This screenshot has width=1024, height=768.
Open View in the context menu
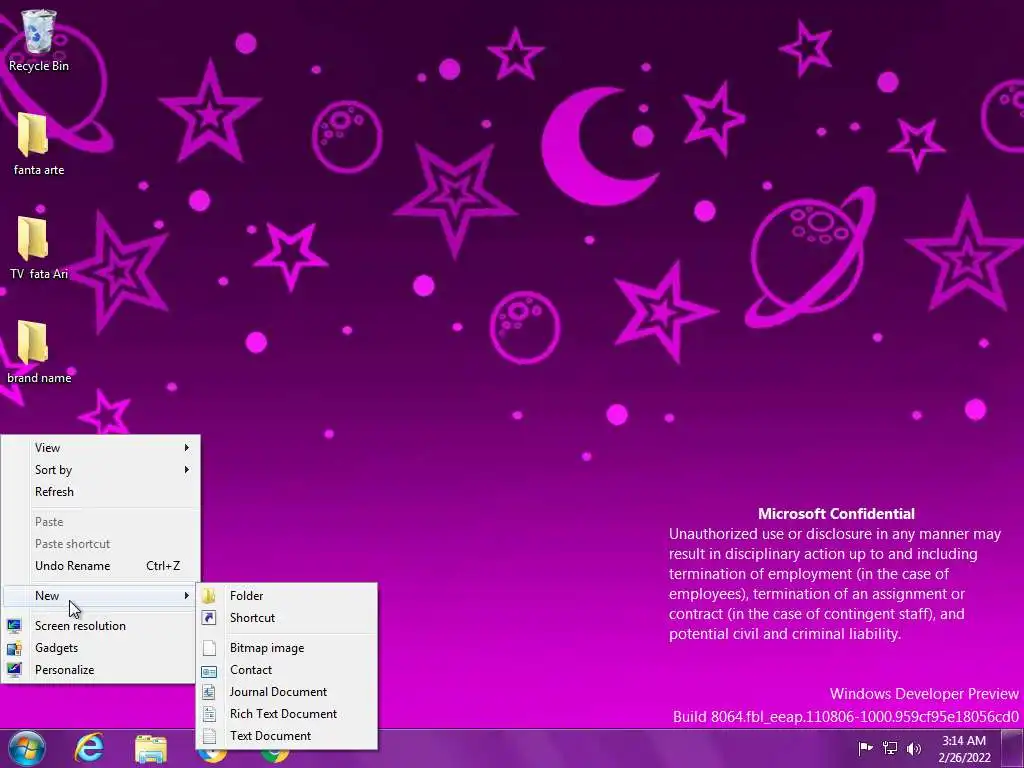(x=101, y=447)
